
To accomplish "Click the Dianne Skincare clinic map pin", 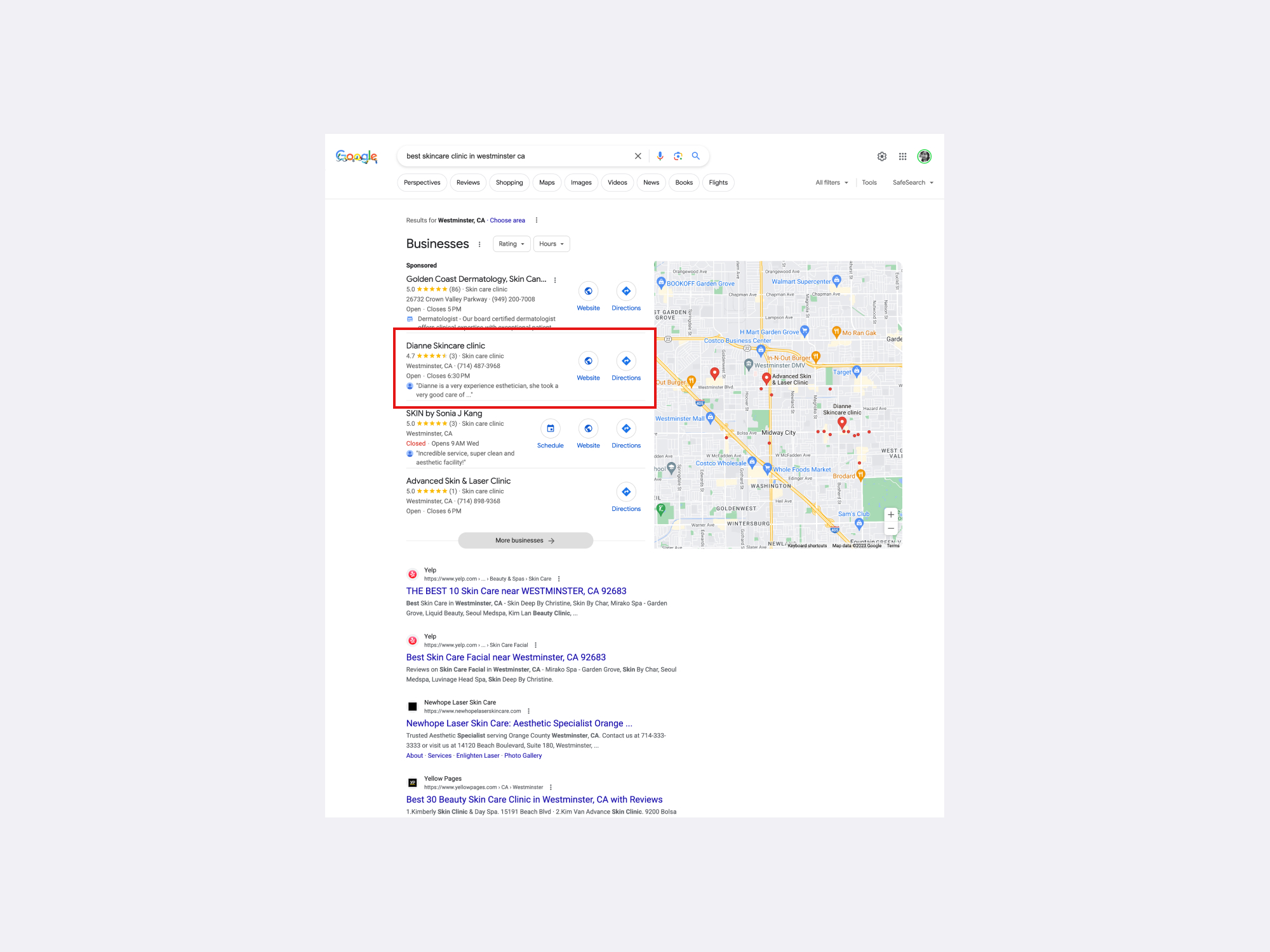I will click(x=842, y=423).
